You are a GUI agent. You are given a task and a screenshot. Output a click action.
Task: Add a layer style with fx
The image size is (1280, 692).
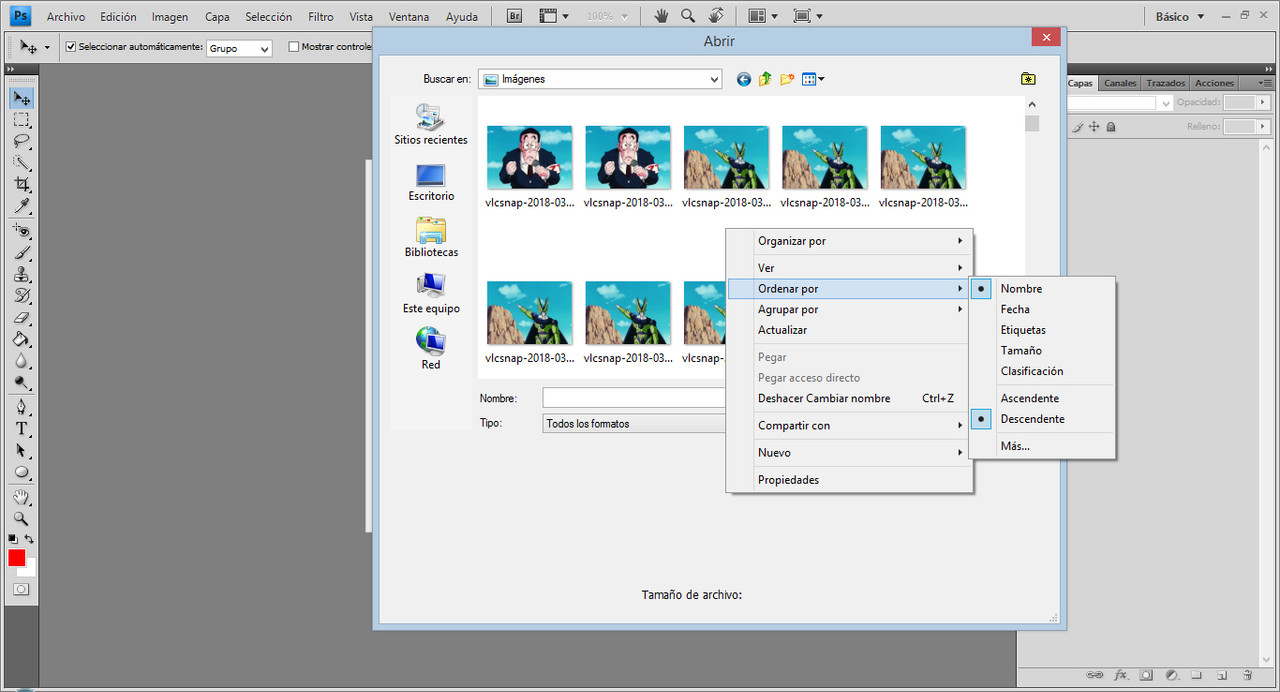(x=1121, y=675)
